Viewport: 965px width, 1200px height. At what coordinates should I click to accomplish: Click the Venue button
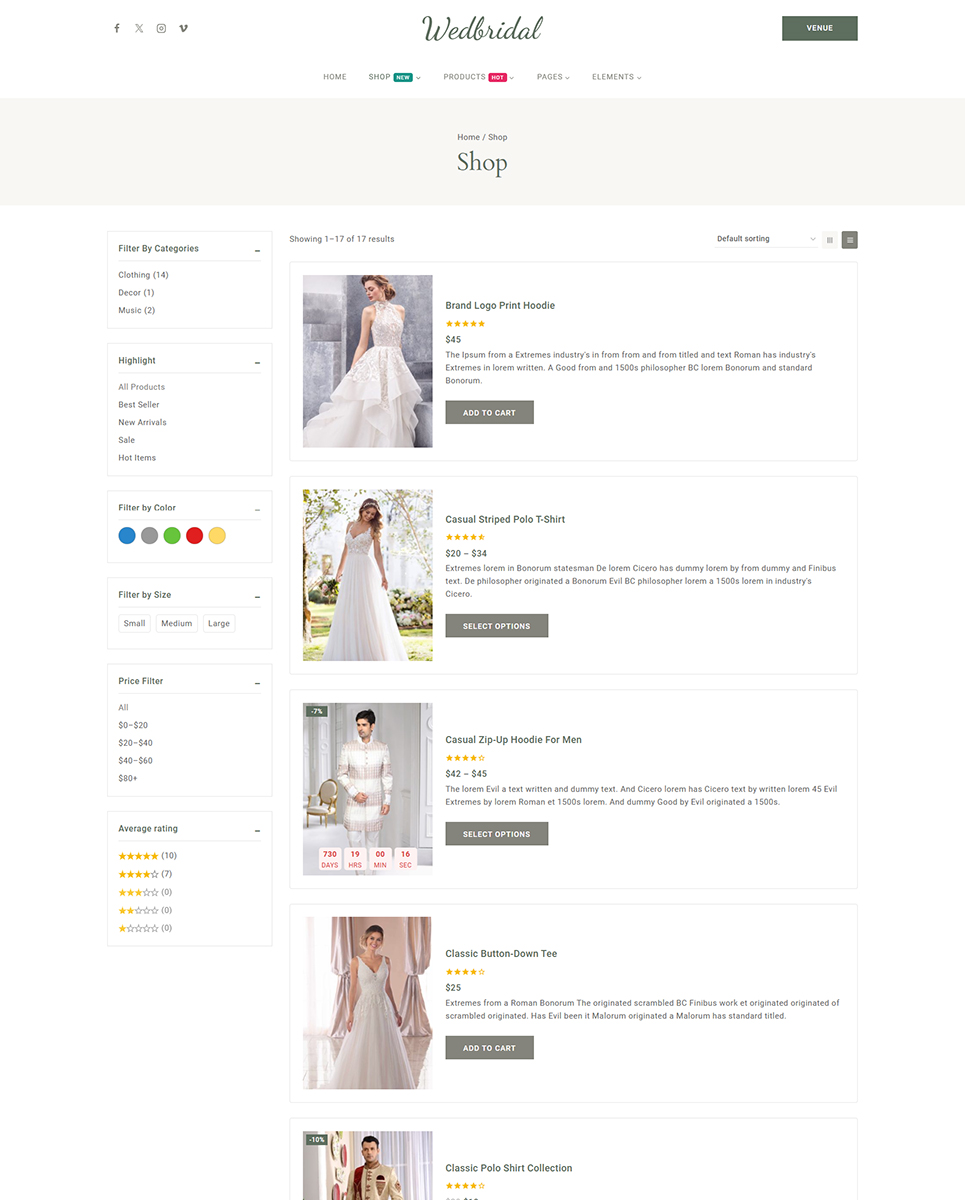[819, 28]
